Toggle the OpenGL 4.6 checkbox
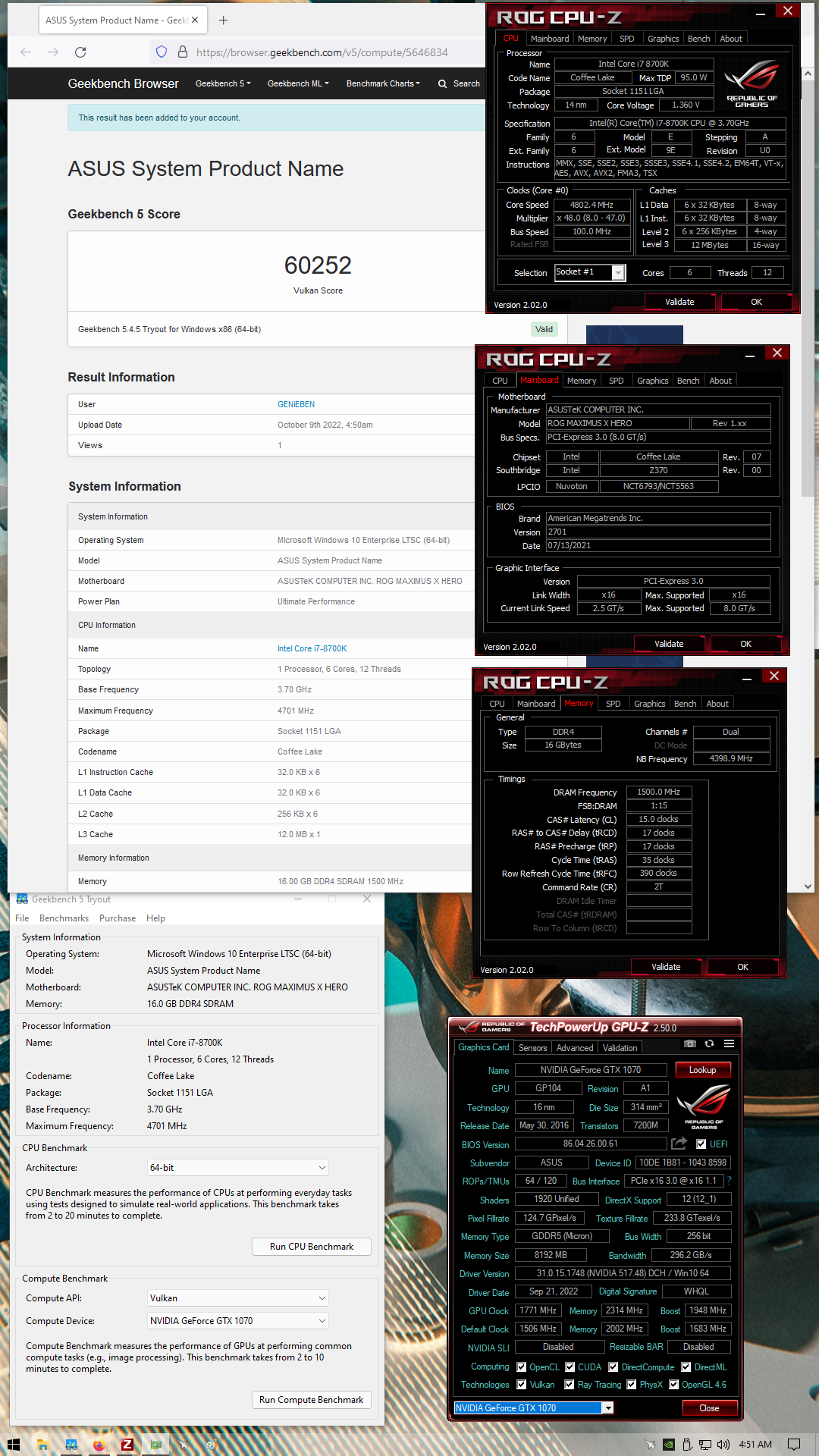 click(x=673, y=1385)
